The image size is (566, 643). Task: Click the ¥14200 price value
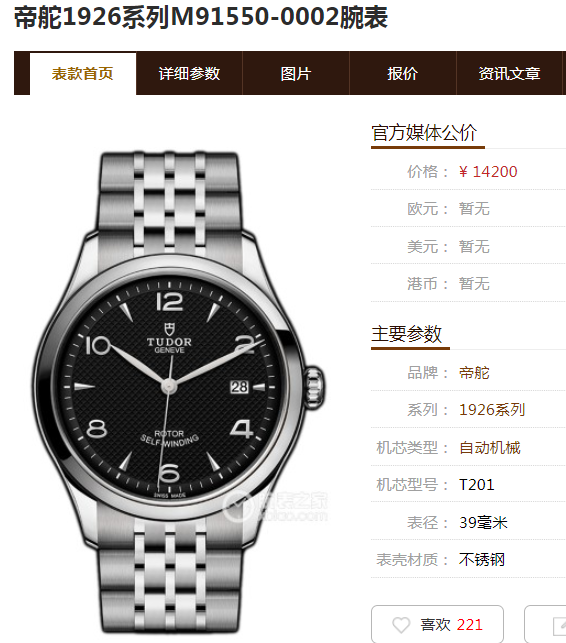coord(488,172)
